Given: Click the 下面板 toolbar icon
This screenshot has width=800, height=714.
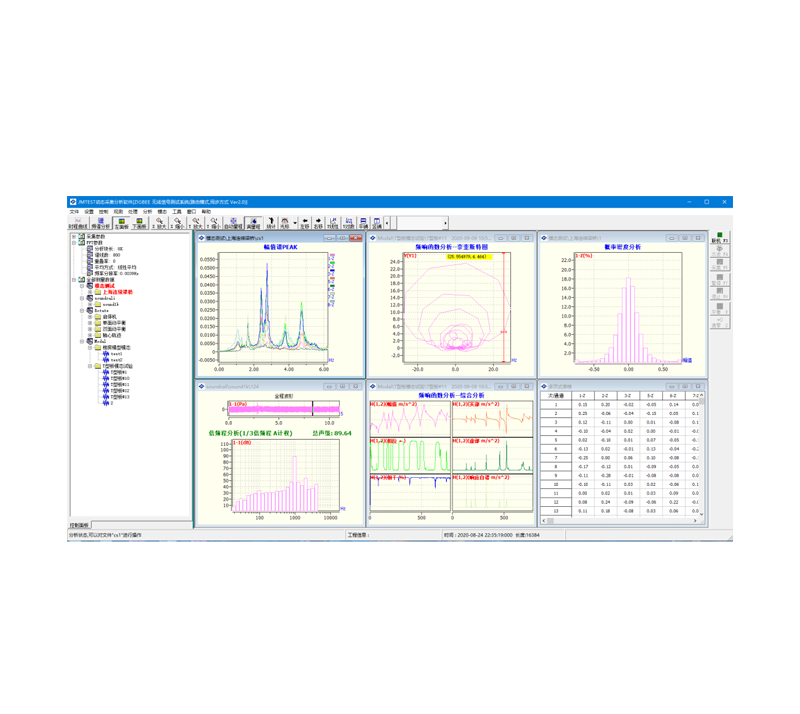Looking at the screenshot, I should click(x=141, y=223).
